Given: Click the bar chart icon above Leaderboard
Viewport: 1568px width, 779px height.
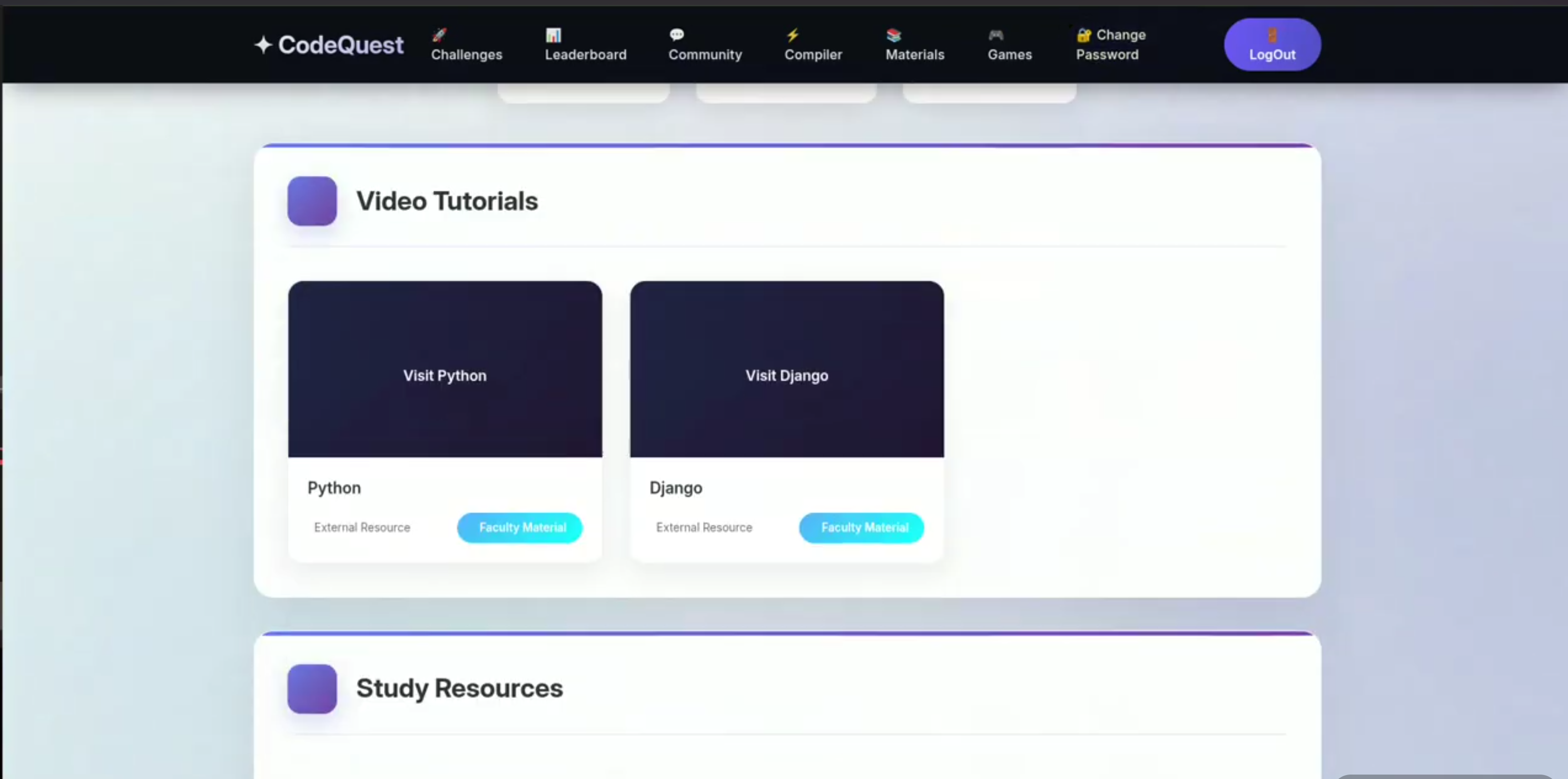Looking at the screenshot, I should [553, 34].
